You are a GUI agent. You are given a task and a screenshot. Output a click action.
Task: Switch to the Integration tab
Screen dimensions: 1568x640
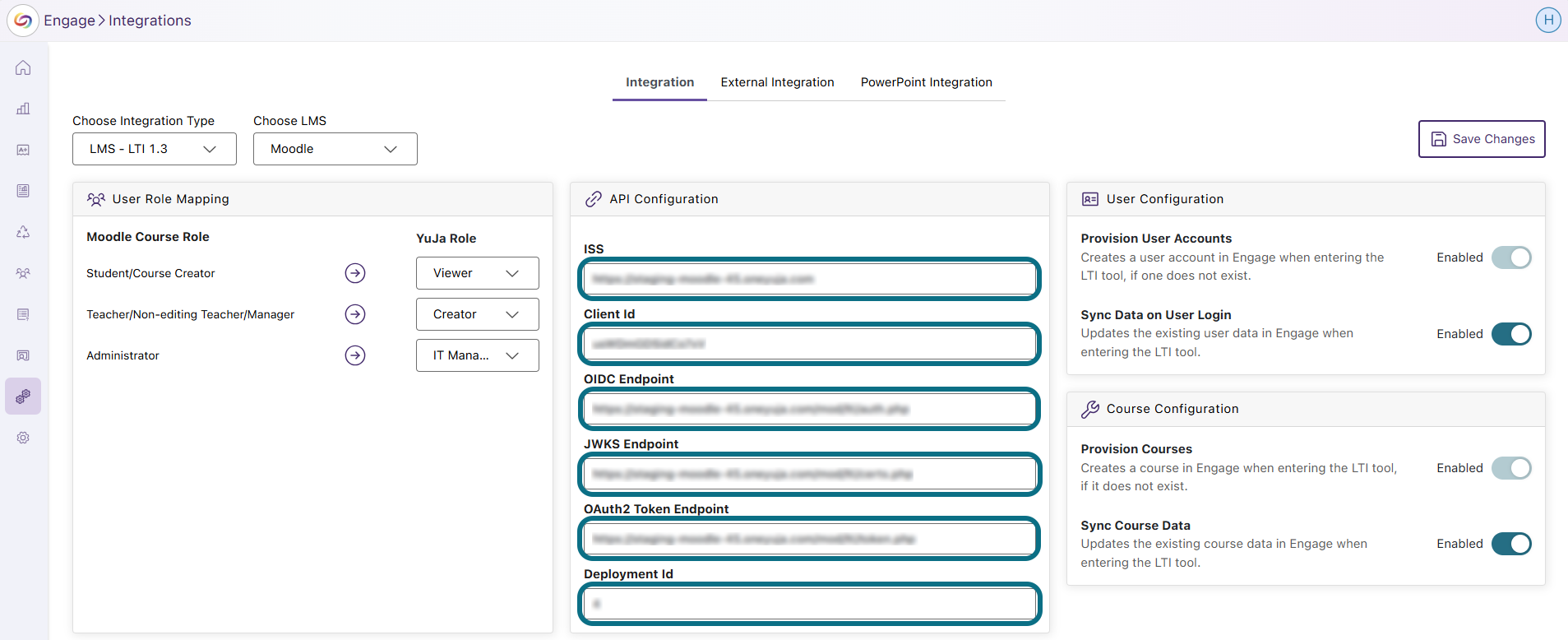pos(659,82)
